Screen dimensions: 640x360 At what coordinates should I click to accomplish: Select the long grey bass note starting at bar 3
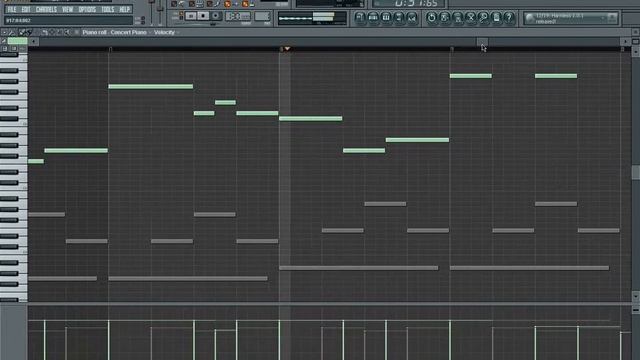358,268
